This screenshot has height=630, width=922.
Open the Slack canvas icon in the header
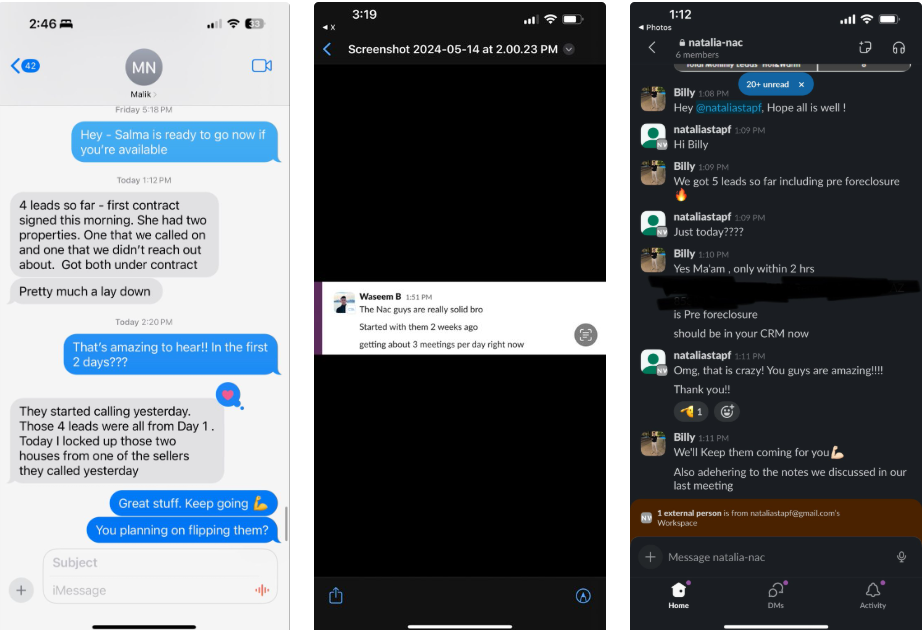click(865, 48)
